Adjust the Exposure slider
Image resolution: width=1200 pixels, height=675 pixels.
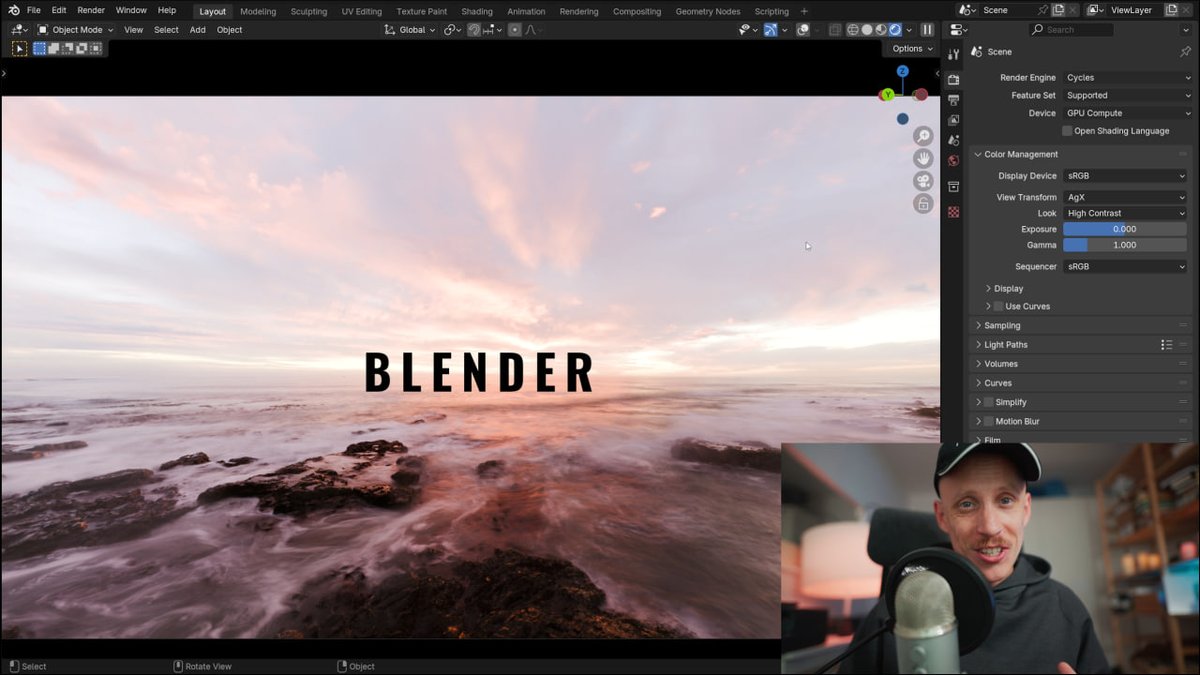1125,229
